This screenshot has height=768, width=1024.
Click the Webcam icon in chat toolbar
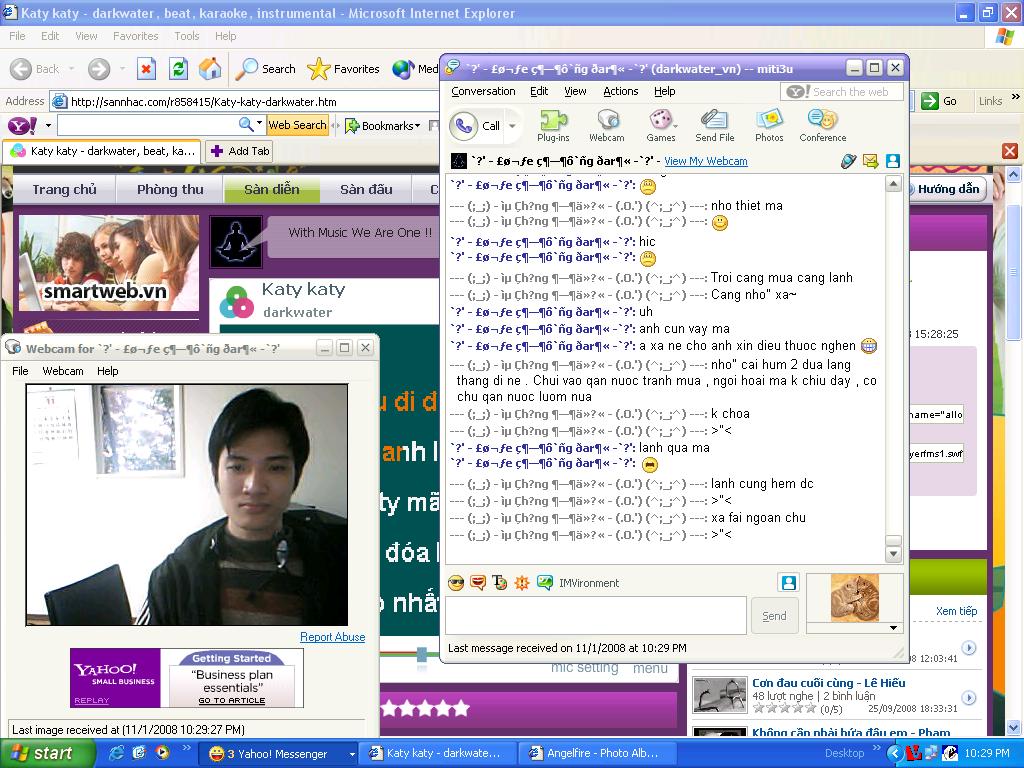point(606,125)
